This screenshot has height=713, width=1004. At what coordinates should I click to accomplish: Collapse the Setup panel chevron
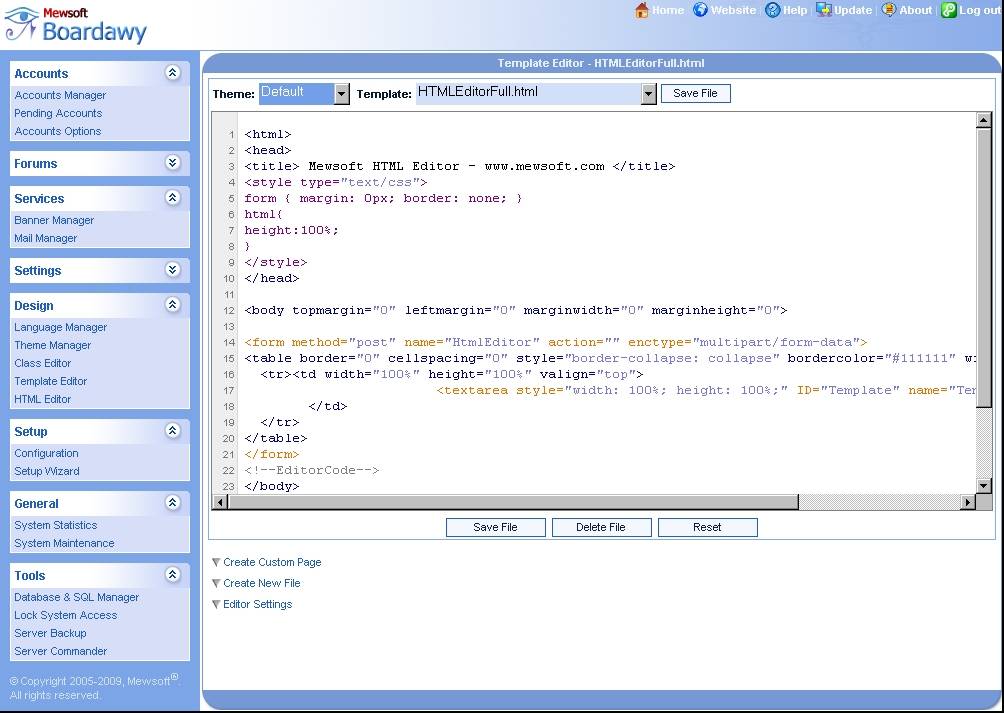pos(172,431)
